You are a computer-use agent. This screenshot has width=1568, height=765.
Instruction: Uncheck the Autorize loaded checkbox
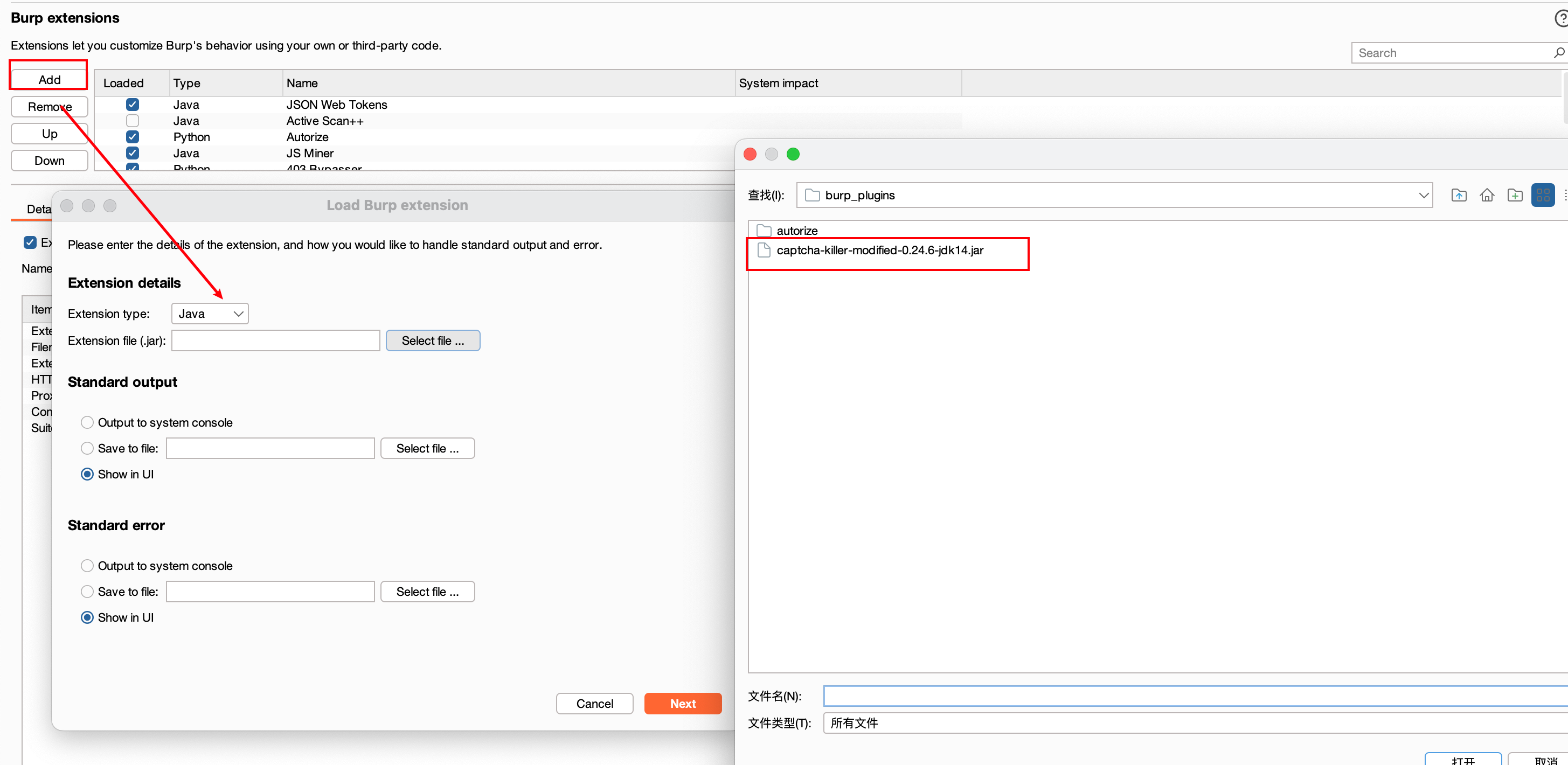[132, 137]
